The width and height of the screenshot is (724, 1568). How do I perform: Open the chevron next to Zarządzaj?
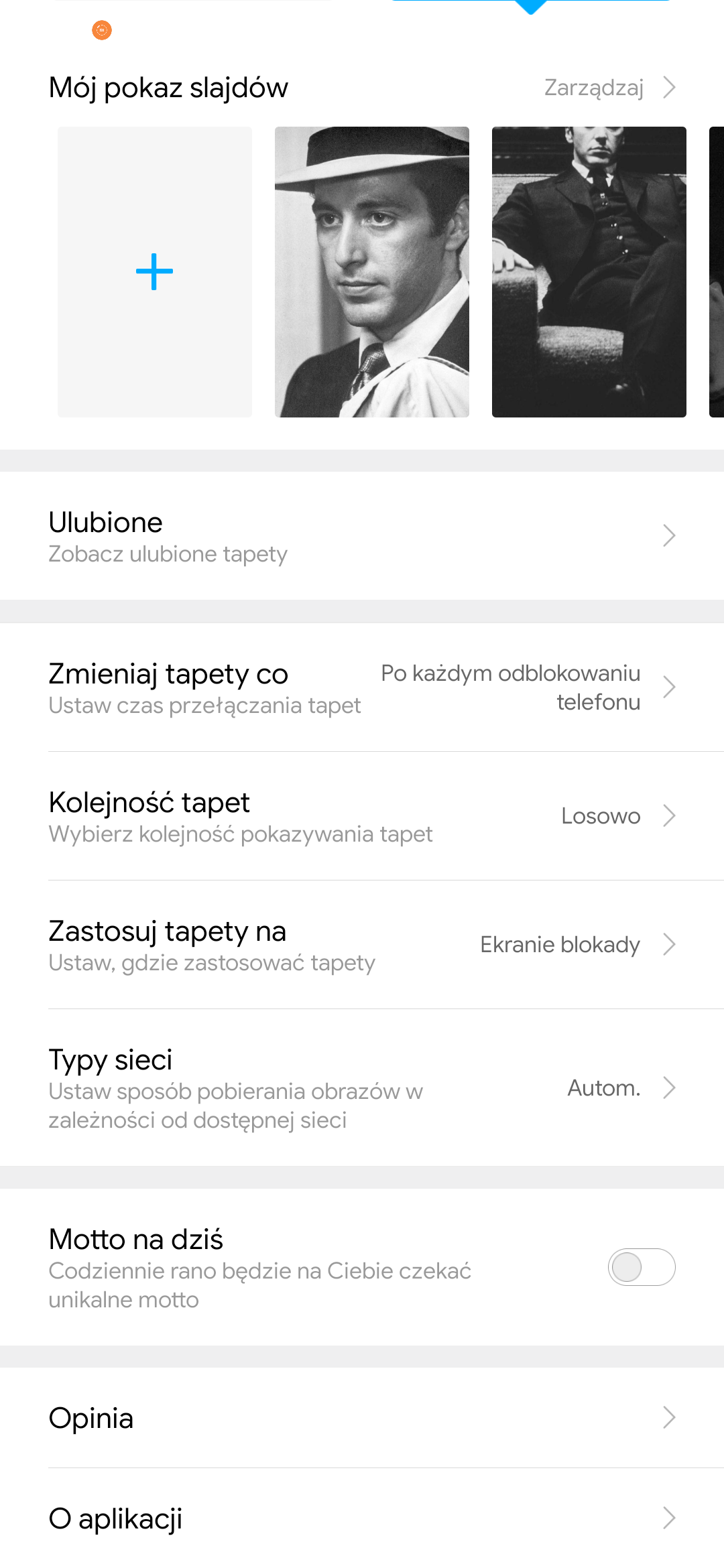(668, 87)
